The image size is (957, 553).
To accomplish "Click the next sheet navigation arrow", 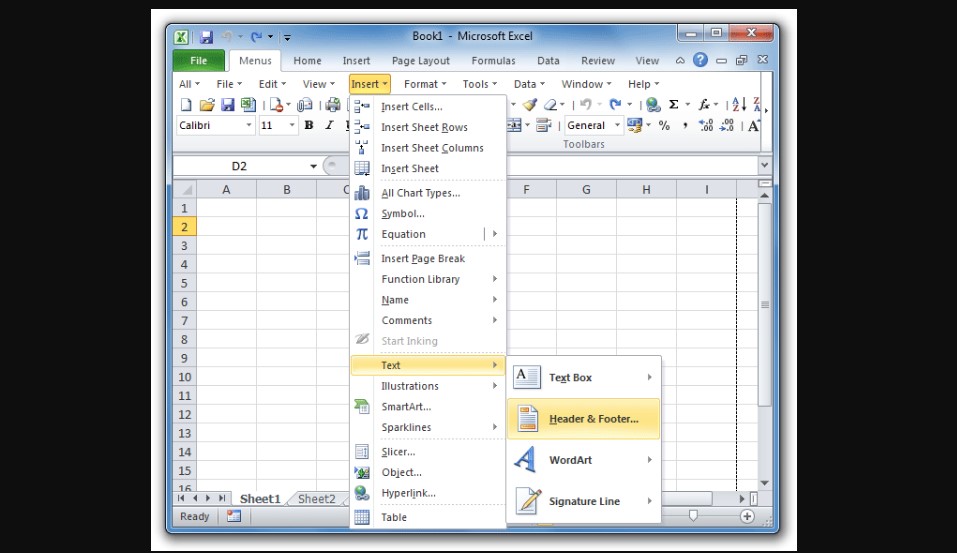I will [x=208, y=498].
